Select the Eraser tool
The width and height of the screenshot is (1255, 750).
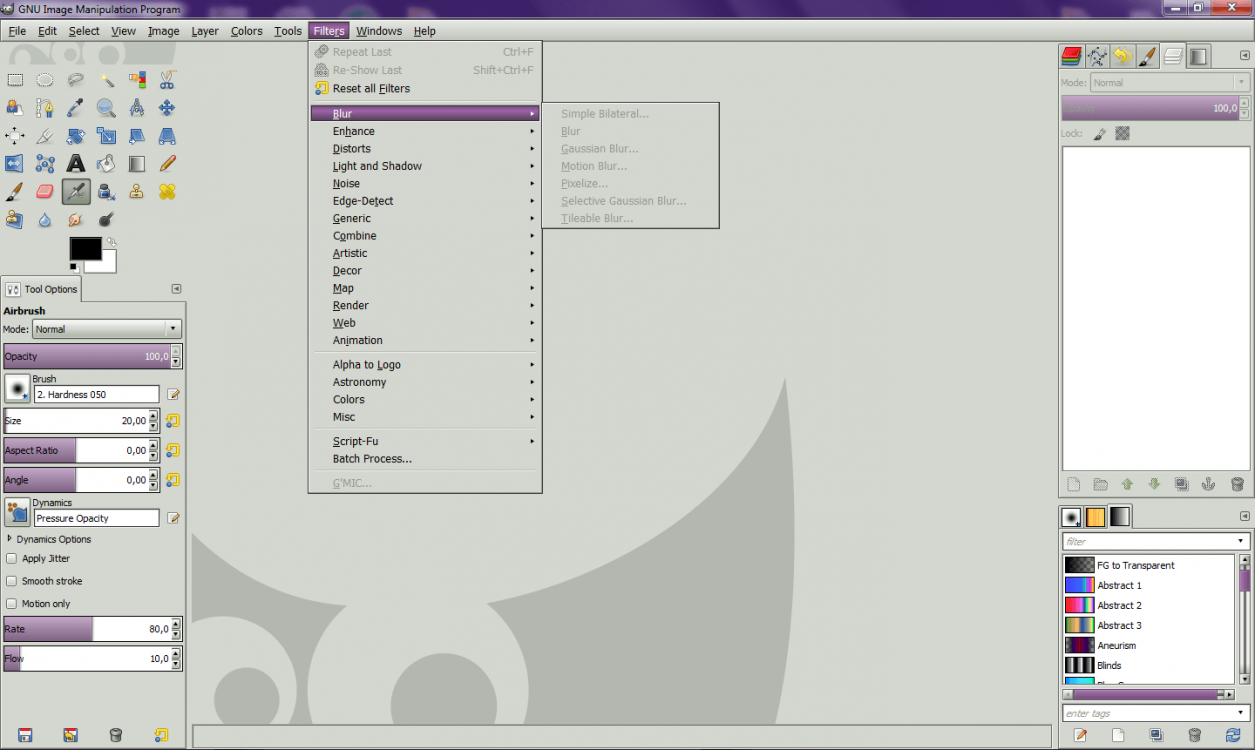tap(45, 191)
